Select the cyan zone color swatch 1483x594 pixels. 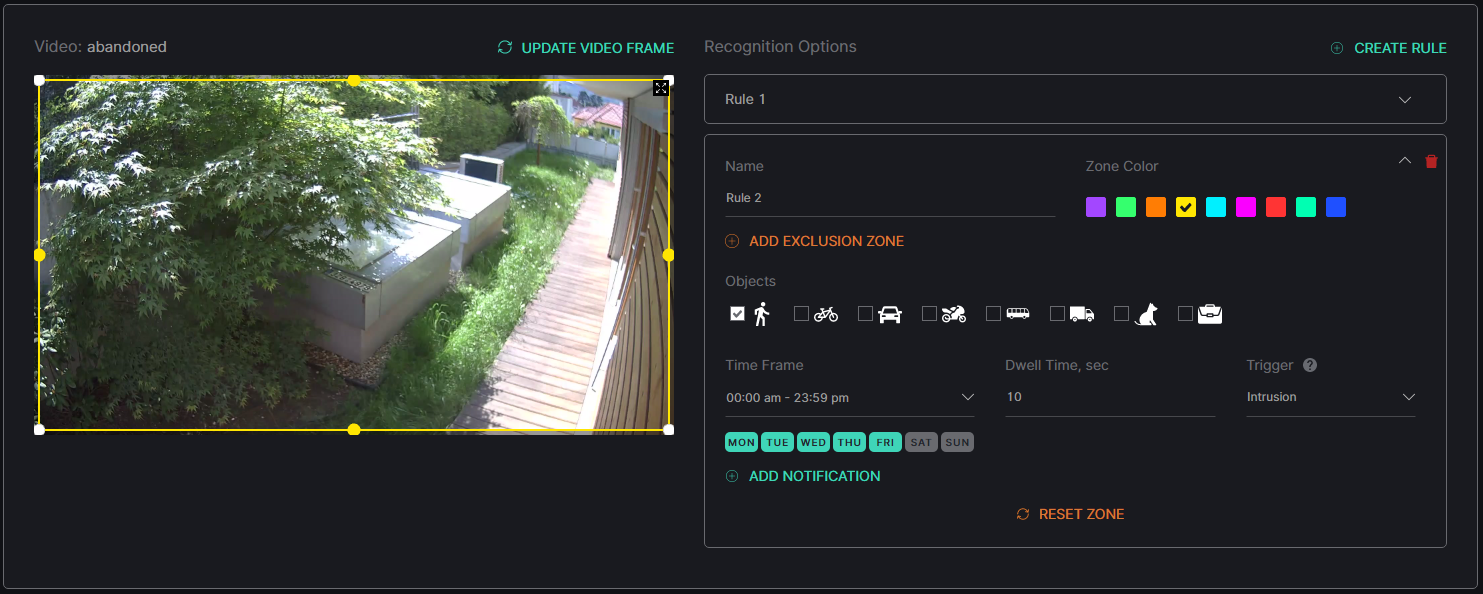[x=1216, y=207]
